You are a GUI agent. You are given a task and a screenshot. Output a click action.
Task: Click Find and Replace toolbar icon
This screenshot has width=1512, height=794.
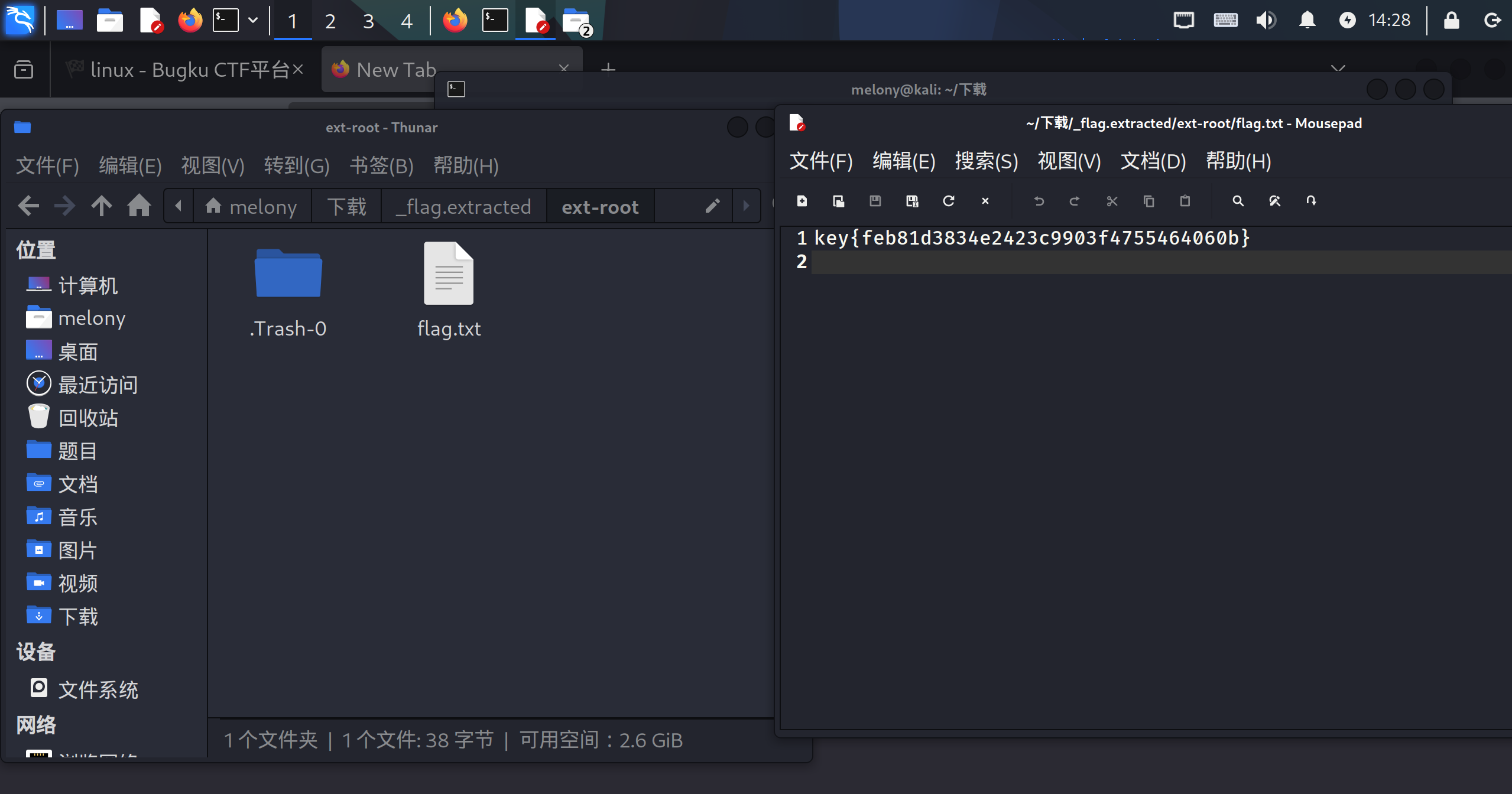[x=1274, y=201]
